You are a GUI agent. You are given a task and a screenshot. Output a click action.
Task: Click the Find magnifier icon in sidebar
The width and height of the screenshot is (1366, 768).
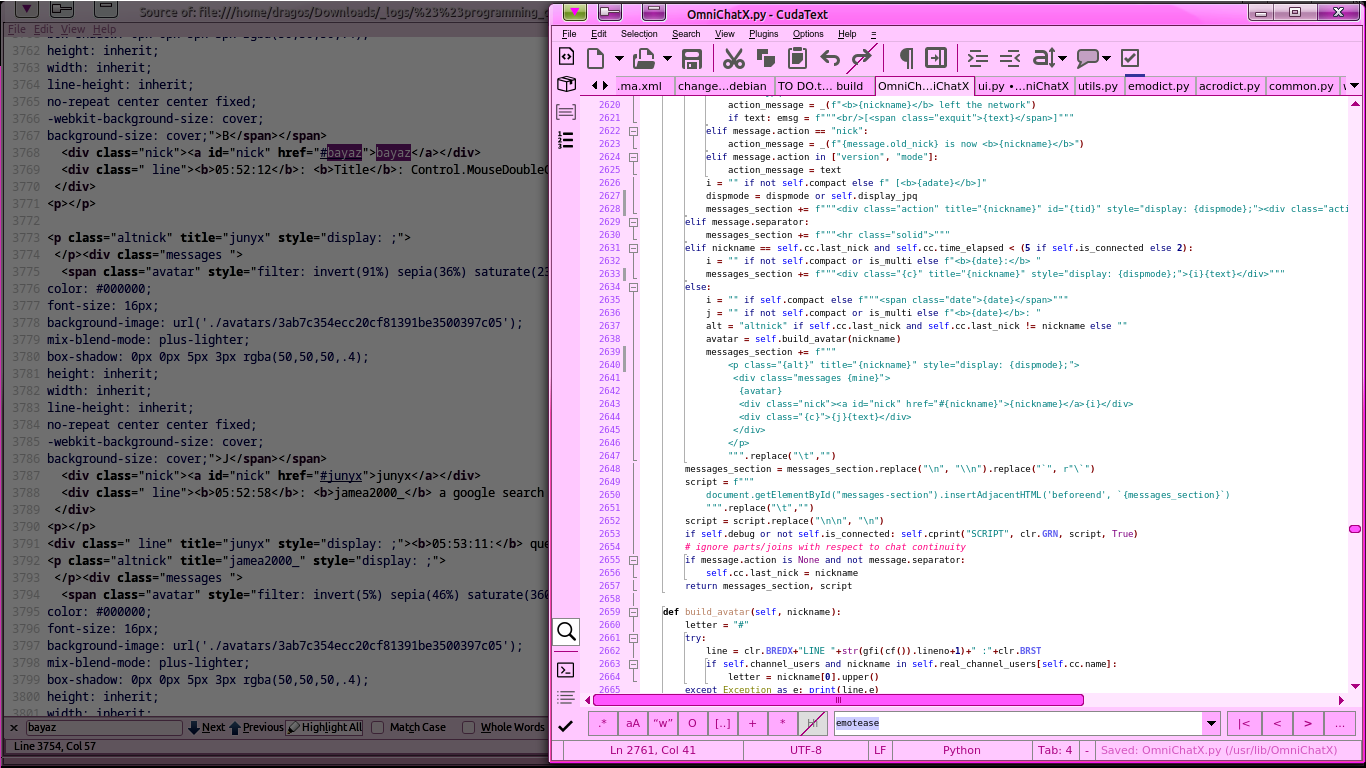566,631
